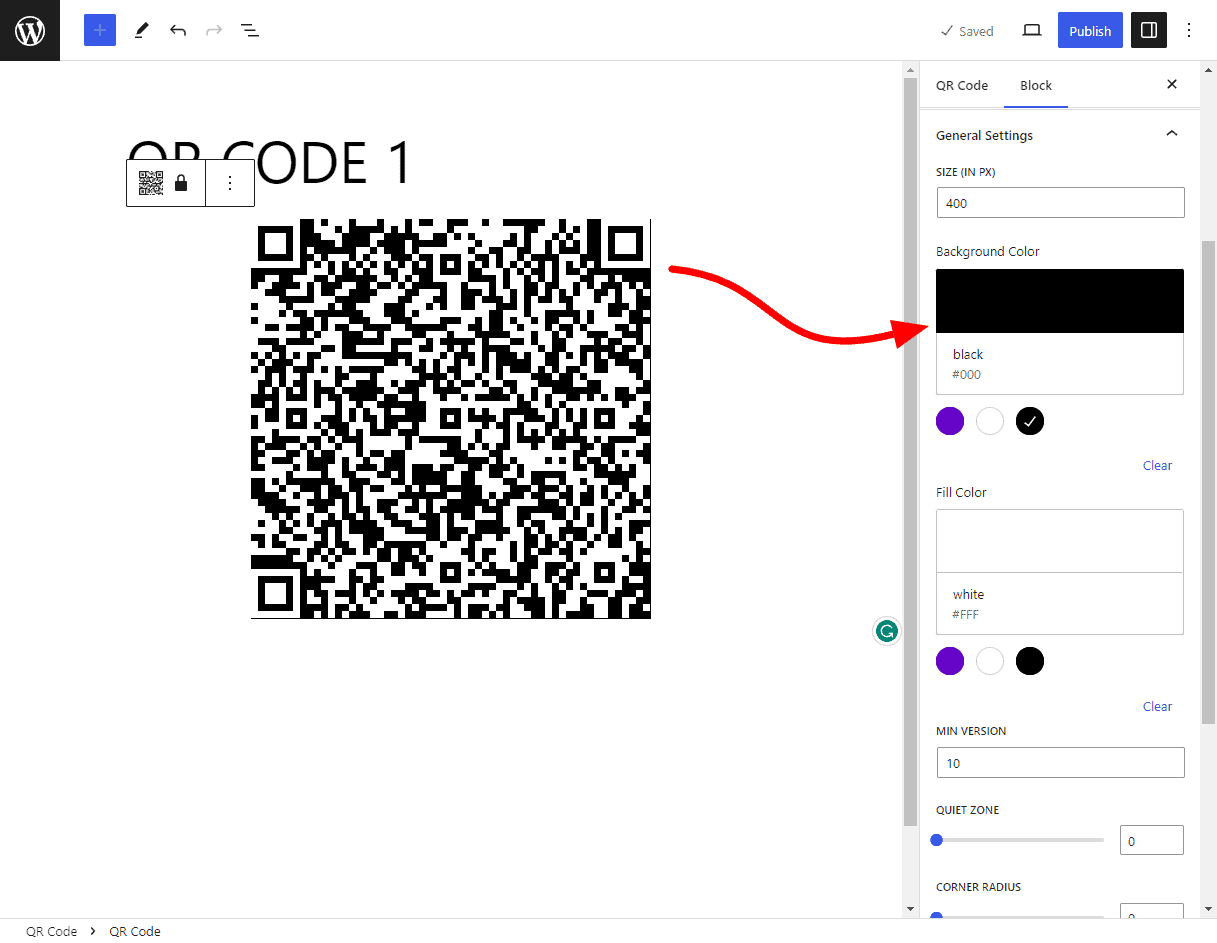This screenshot has height=943, width=1217.
Task: Open editor options with the top-right kebab menu
Action: point(1188,30)
